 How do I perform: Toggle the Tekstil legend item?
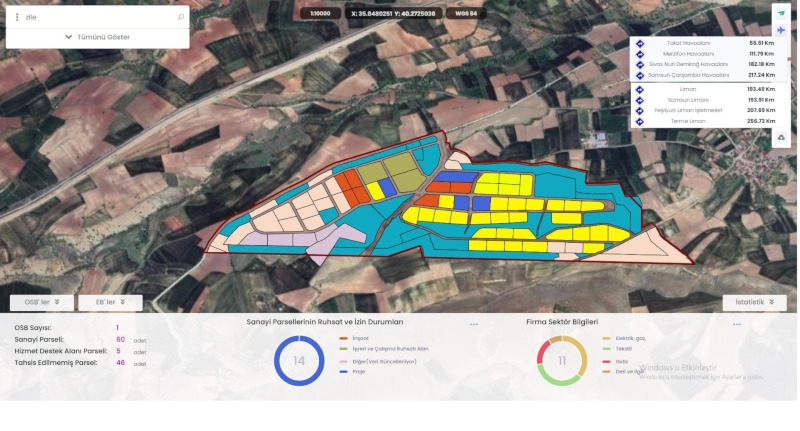(622, 349)
